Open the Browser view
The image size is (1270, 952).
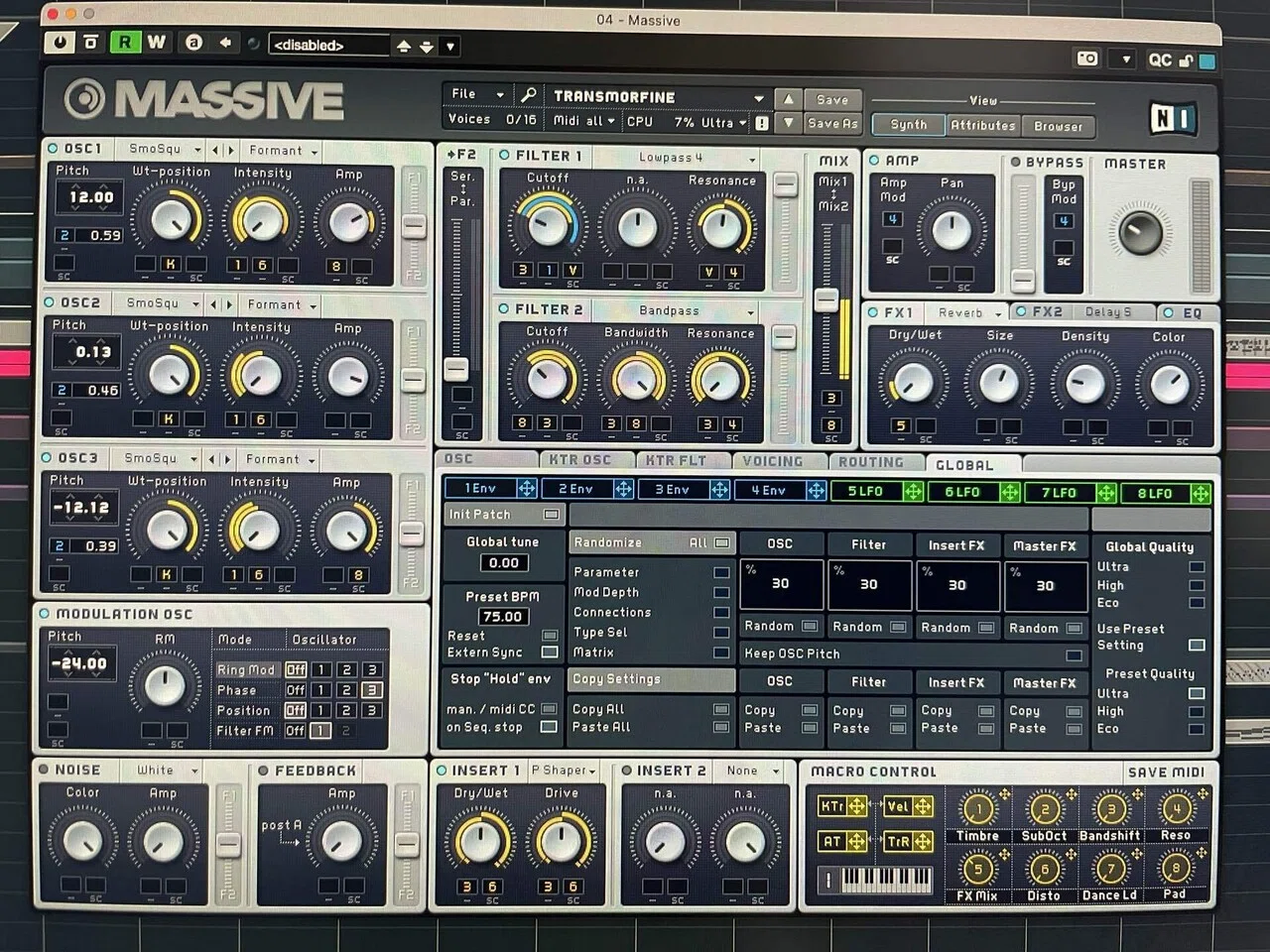[1059, 126]
